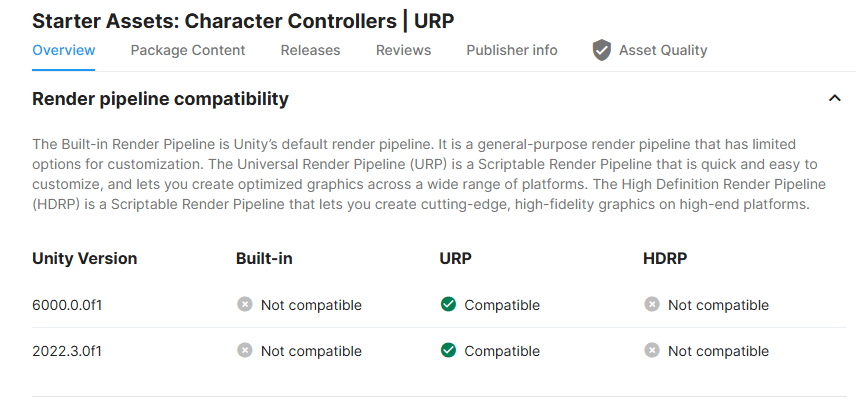This screenshot has width=856, height=413.
Task: Click green Compatible checkmark for 6000.0.0f1 URP
Action: [x=448, y=304]
